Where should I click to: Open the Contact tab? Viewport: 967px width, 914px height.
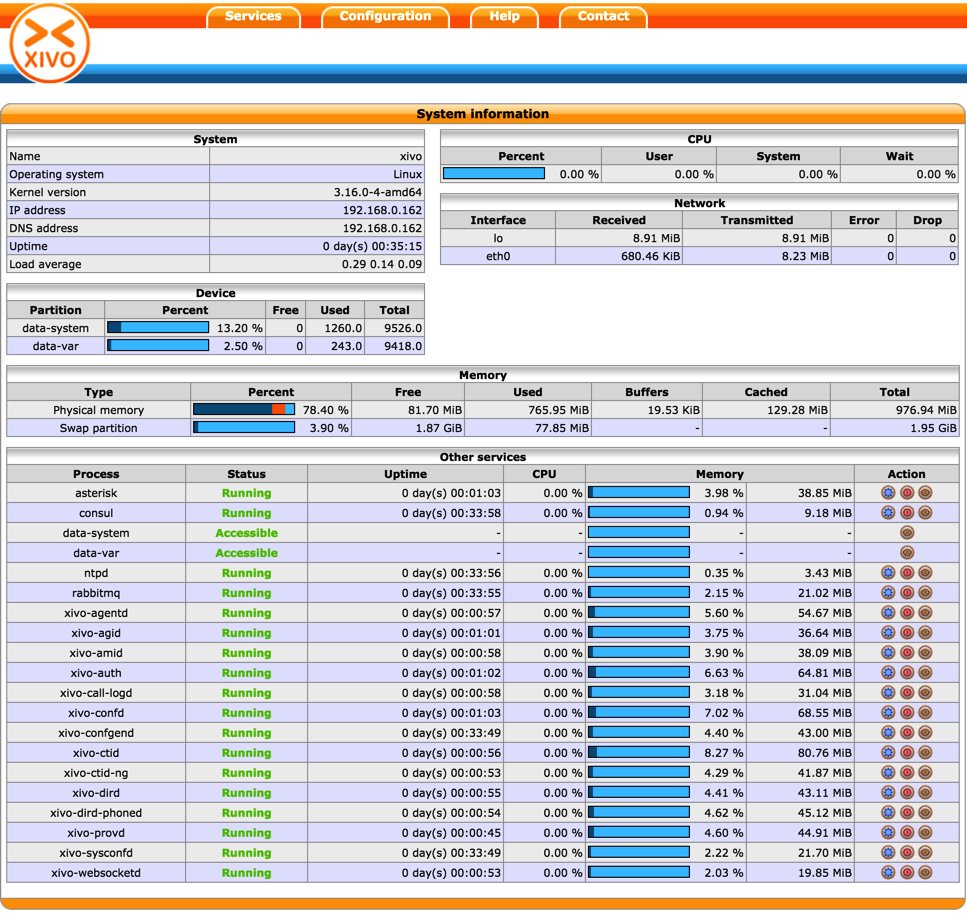coord(603,17)
